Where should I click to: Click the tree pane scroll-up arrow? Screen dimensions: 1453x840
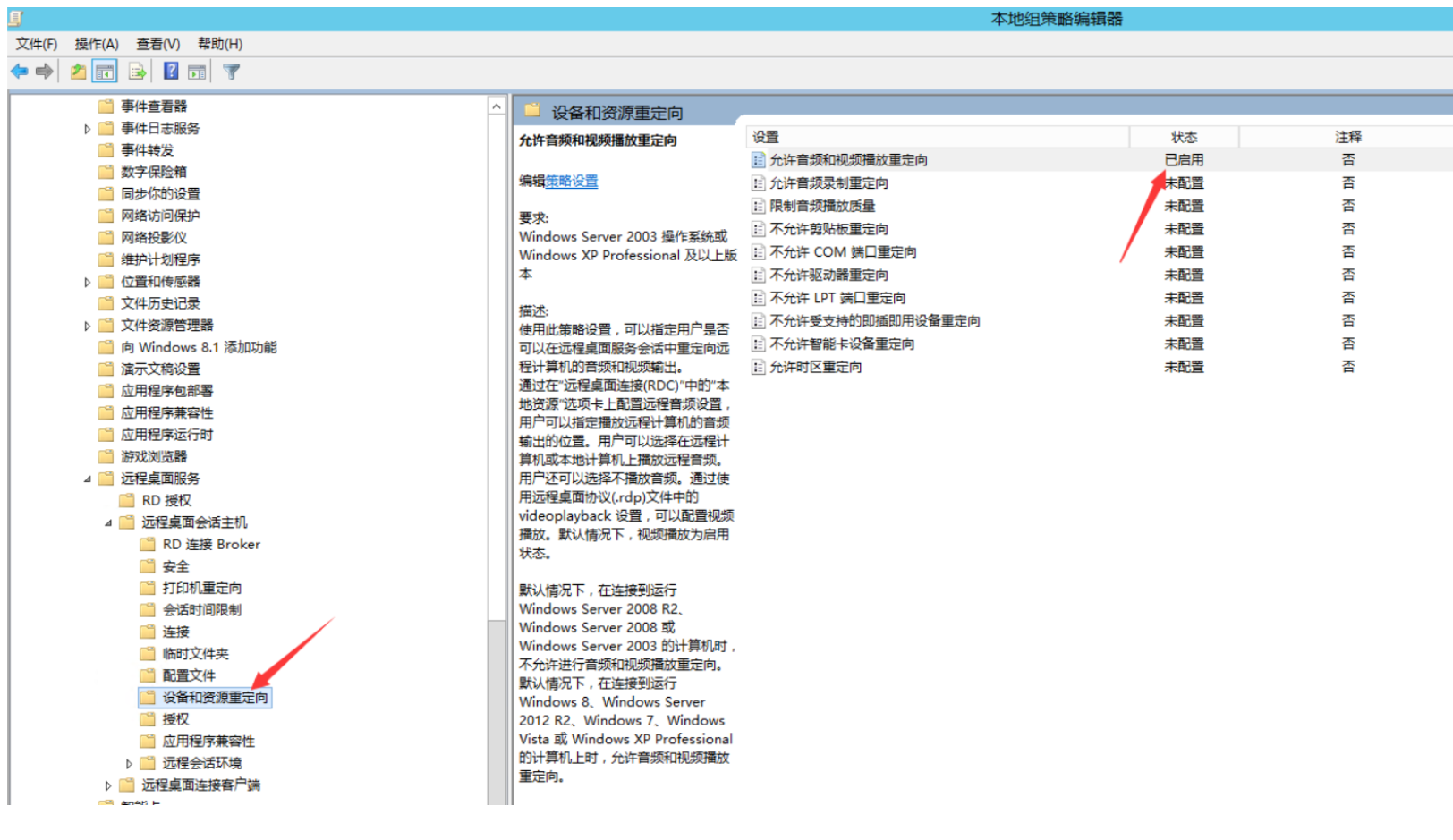click(497, 106)
